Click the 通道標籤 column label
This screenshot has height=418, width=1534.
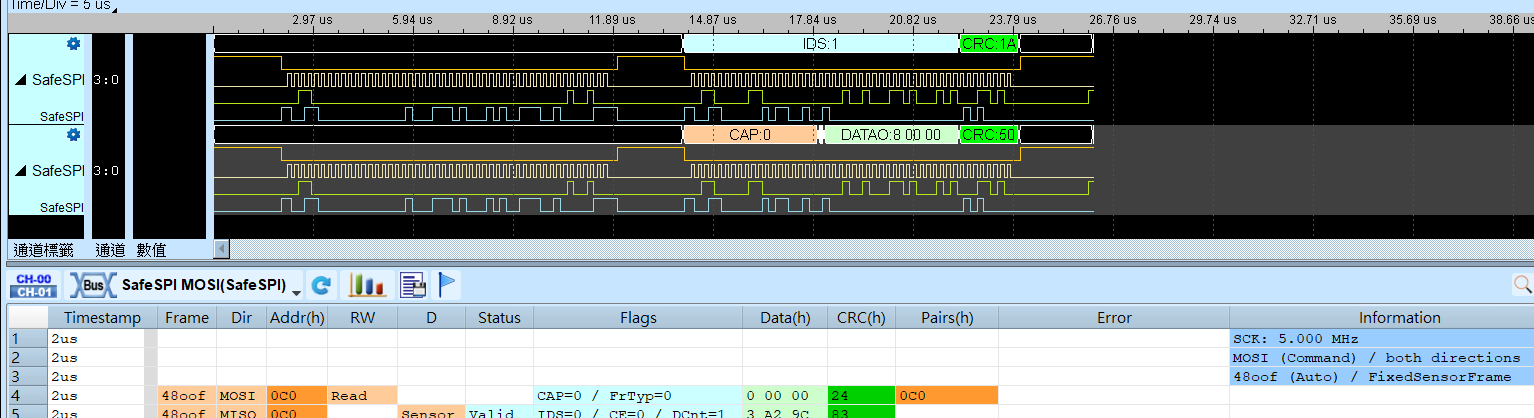[41, 250]
